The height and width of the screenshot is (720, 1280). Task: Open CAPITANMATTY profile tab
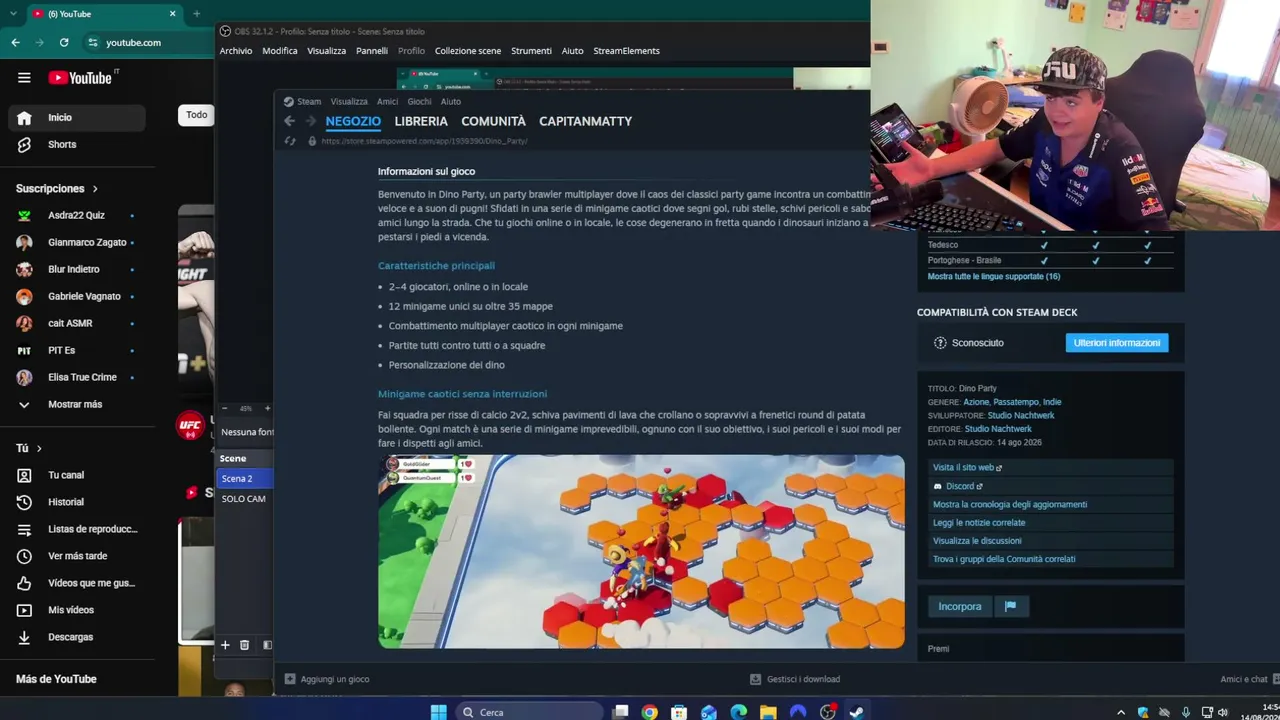tap(585, 121)
